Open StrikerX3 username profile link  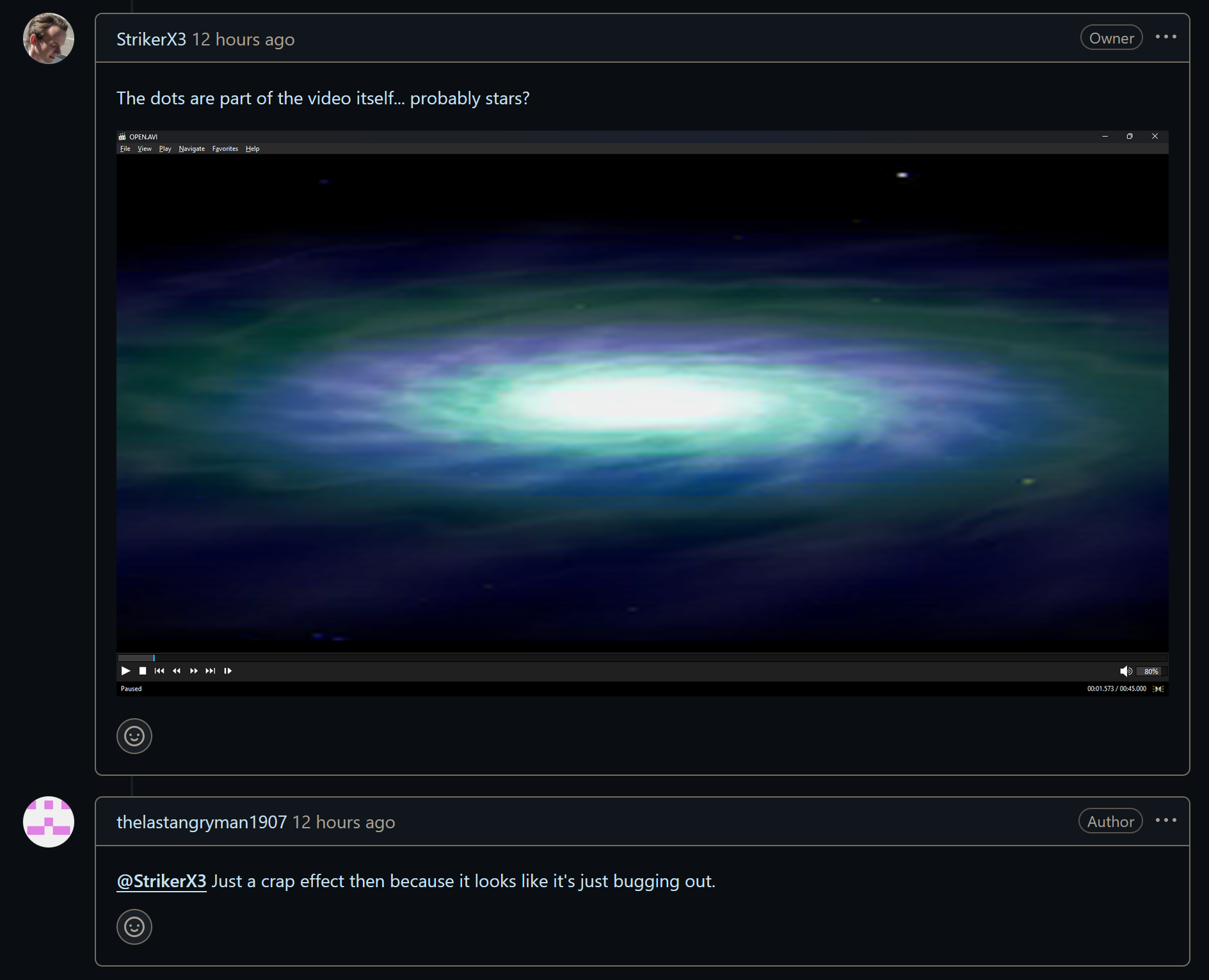click(x=151, y=39)
